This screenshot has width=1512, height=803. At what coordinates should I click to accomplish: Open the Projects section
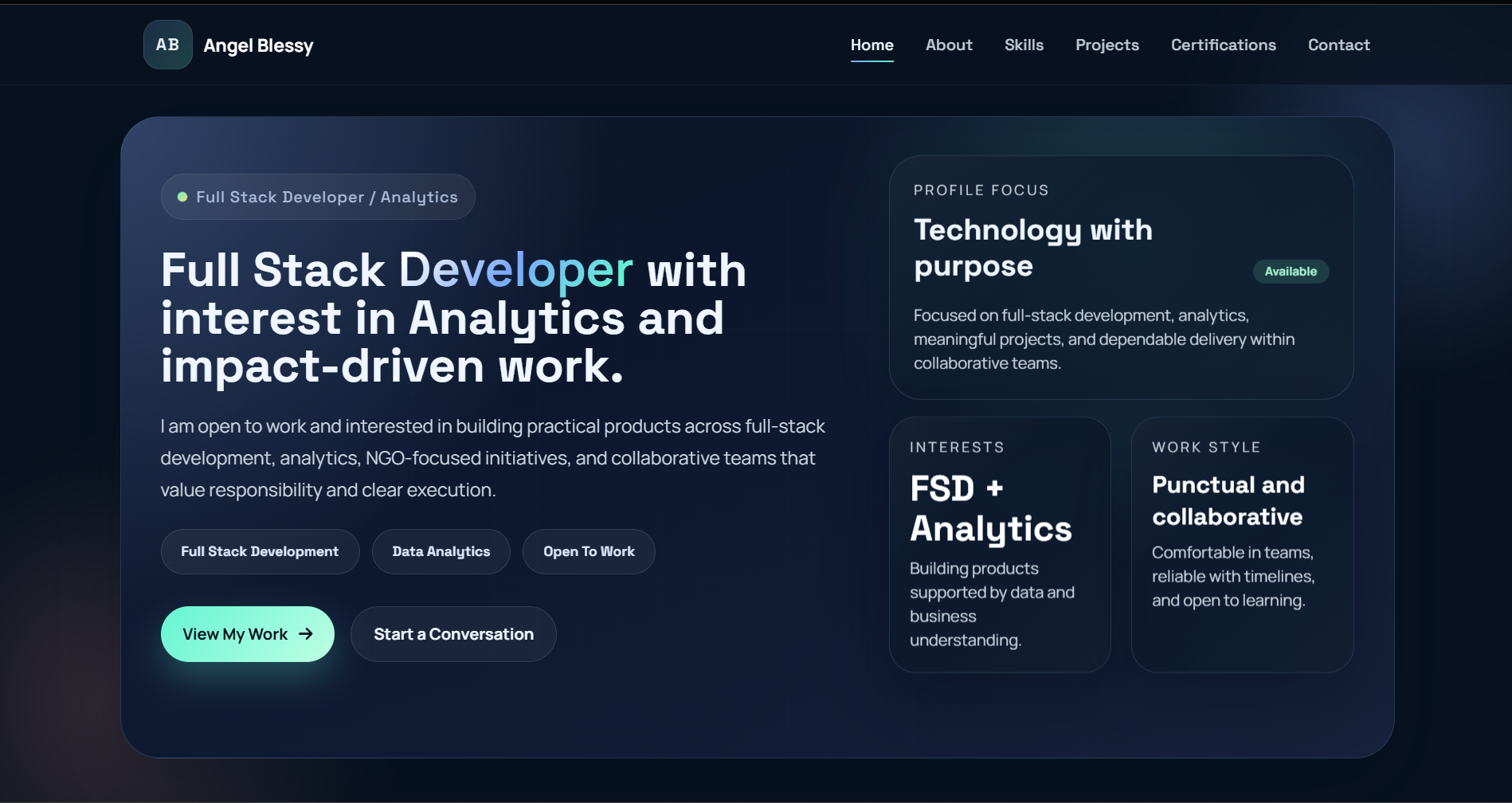point(1107,45)
